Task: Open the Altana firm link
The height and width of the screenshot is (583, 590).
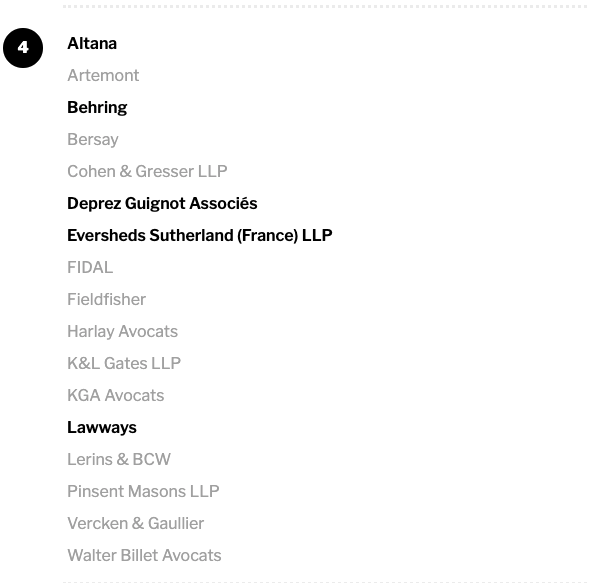Action: coord(92,44)
